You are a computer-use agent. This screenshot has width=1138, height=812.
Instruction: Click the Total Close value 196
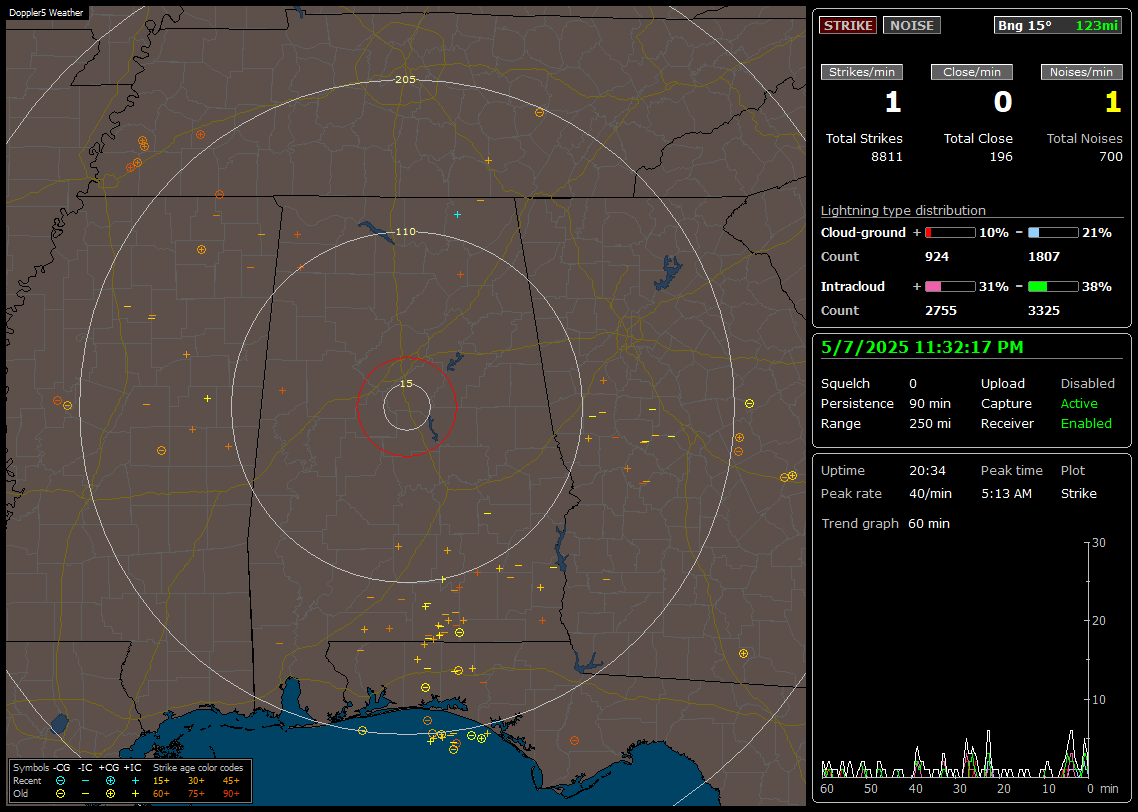1001,157
